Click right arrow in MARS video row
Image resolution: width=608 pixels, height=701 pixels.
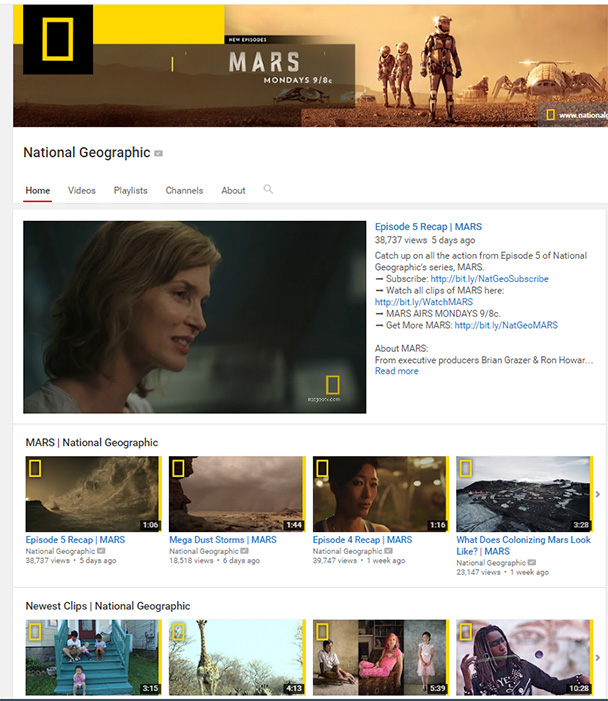597,494
